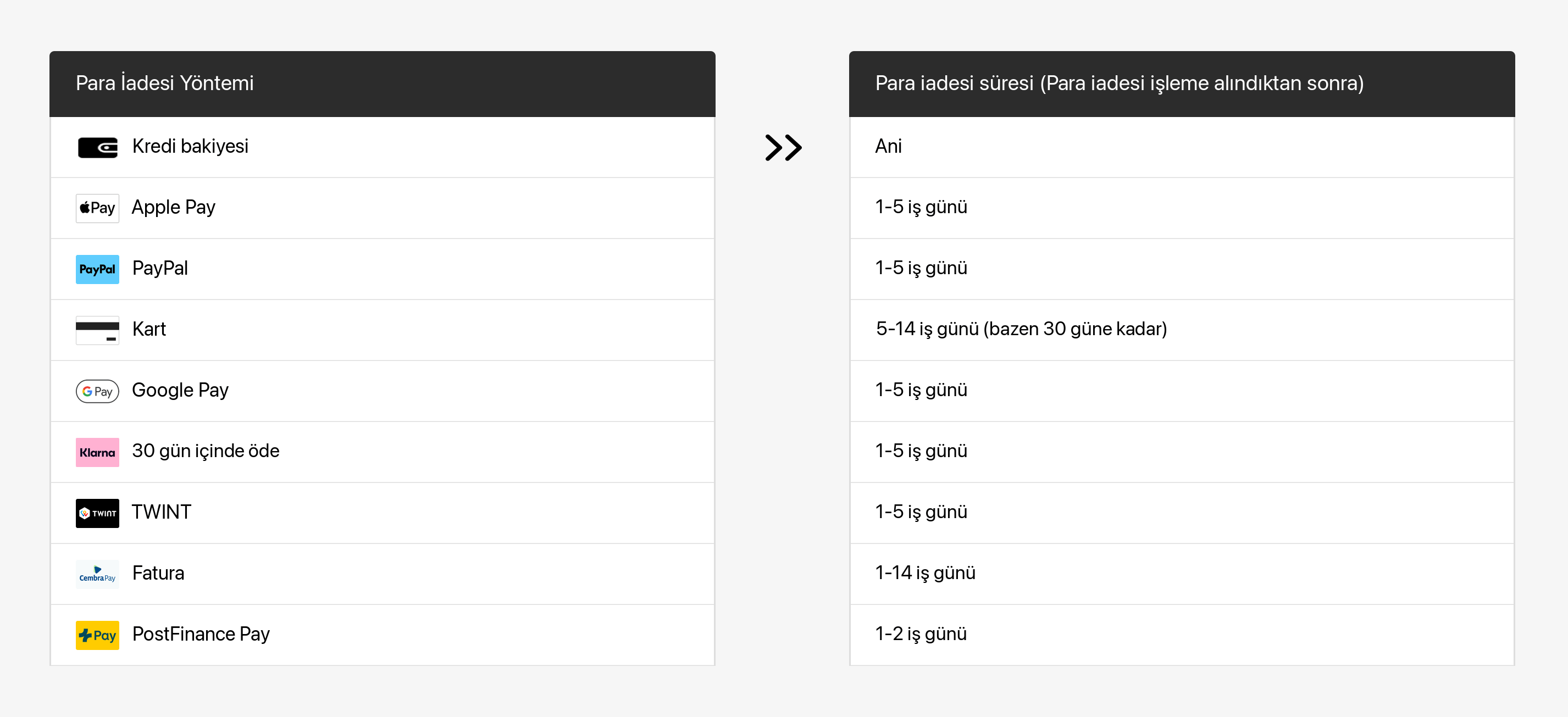This screenshot has height=717, width=1568.
Task: Select the PayPal logo icon
Action: tap(97, 269)
